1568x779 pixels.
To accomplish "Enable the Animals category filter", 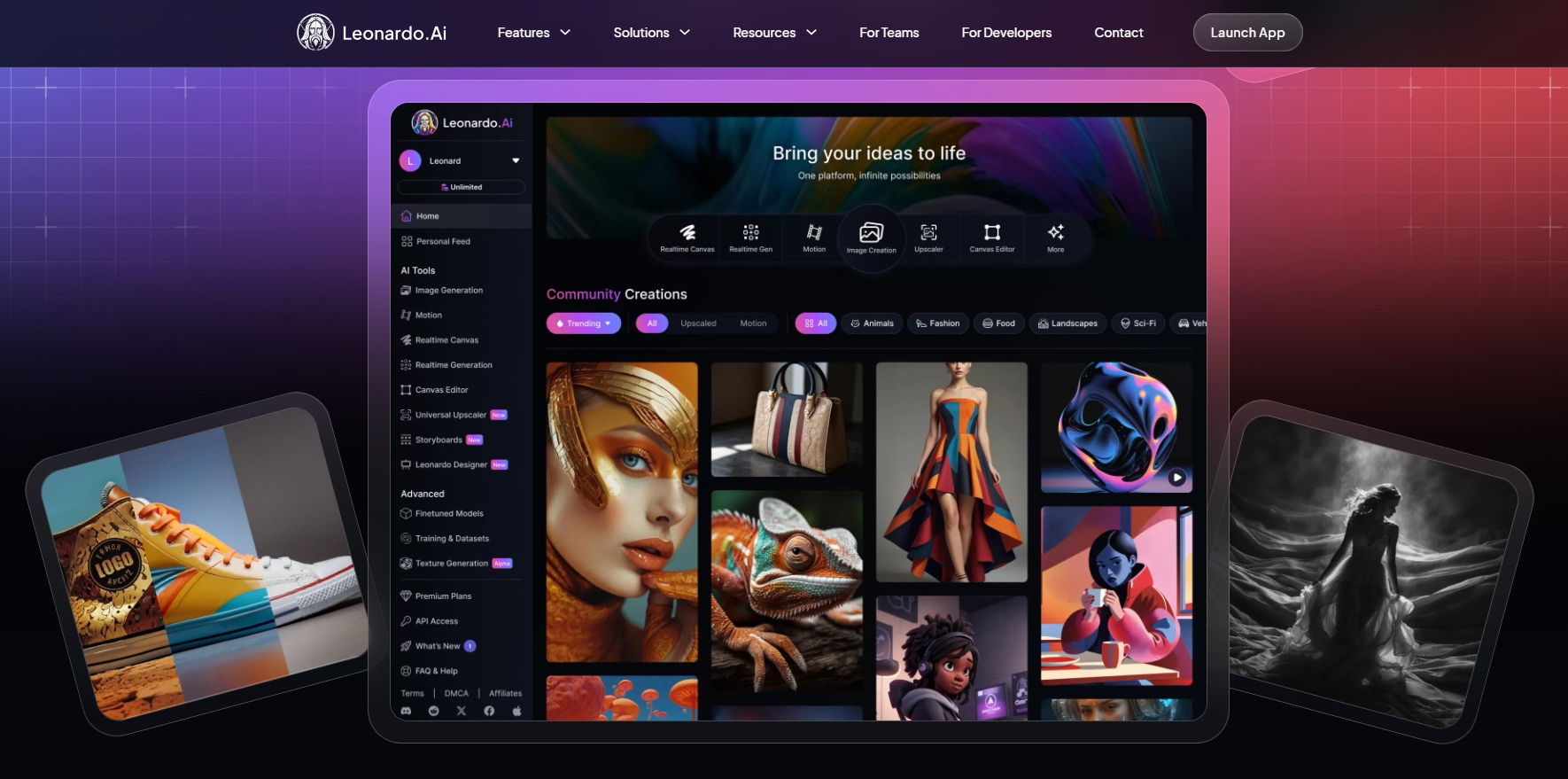I will tap(872, 323).
